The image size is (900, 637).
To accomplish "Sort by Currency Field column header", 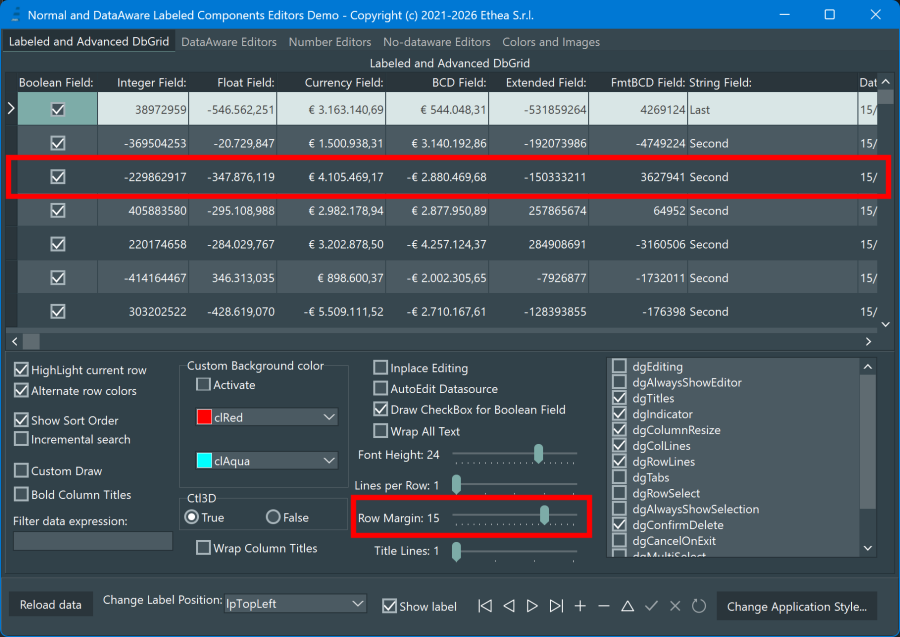I will point(332,83).
